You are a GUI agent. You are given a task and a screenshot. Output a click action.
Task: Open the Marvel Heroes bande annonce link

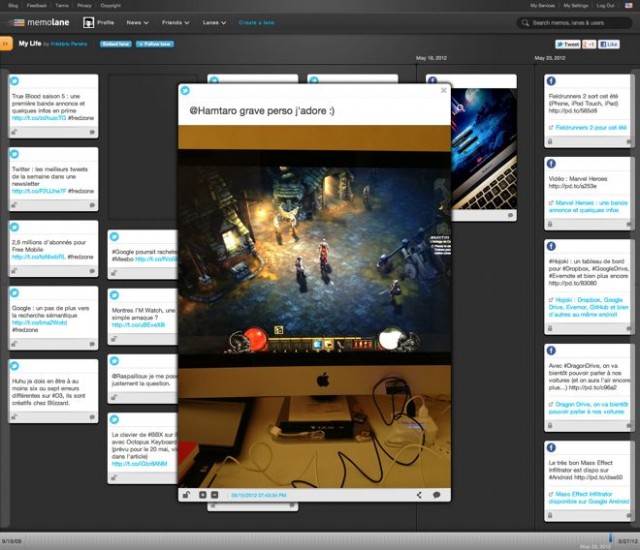coord(588,206)
